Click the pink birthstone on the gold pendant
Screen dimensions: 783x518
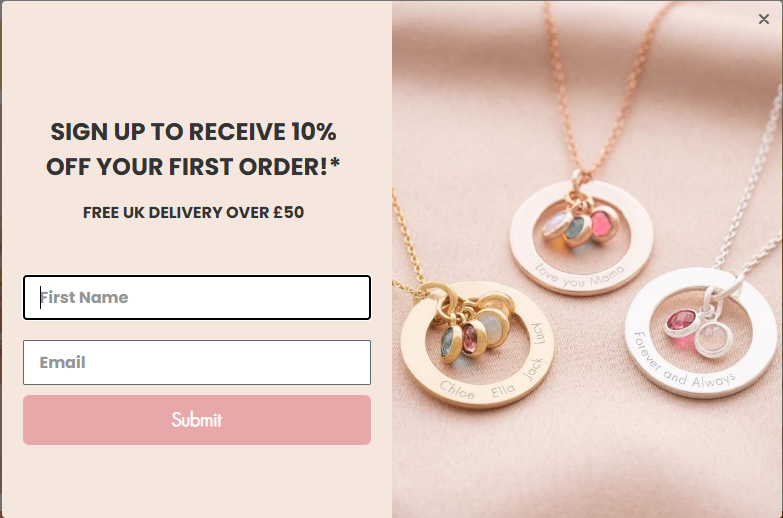pos(471,339)
